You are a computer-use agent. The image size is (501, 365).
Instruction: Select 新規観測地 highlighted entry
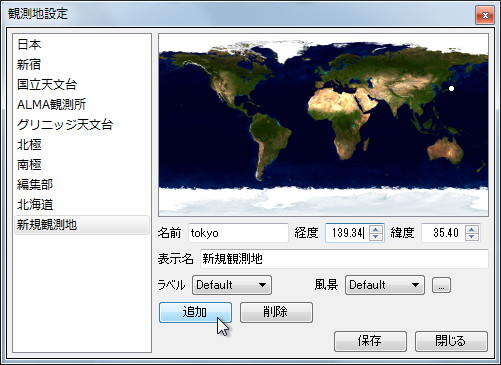click(x=82, y=225)
